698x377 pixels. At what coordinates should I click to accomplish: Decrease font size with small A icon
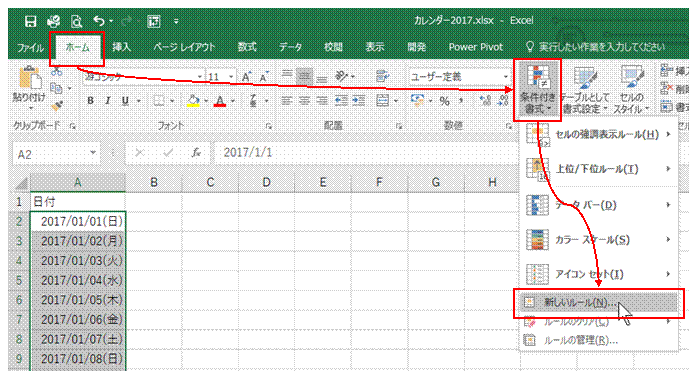click(x=264, y=77)
